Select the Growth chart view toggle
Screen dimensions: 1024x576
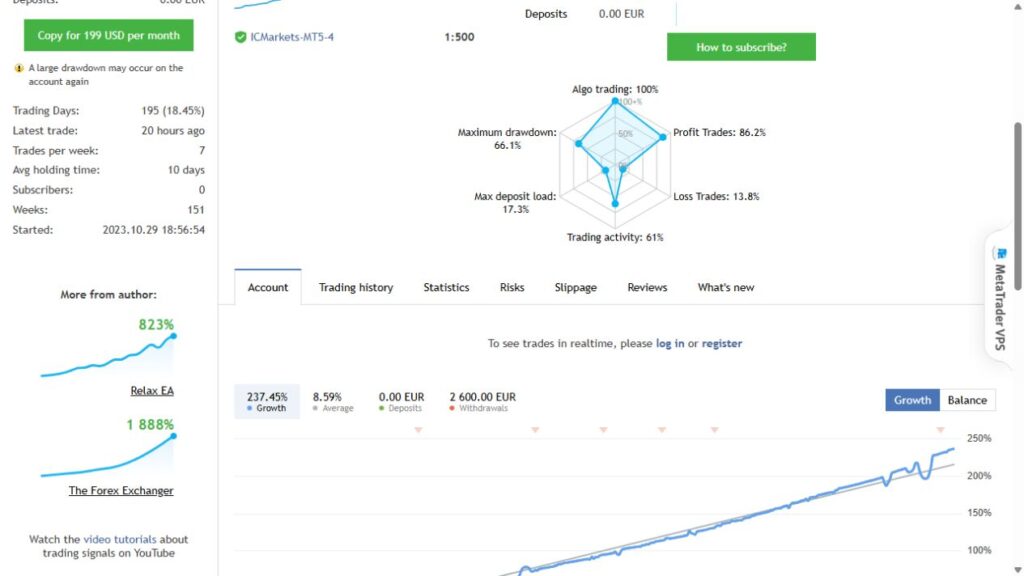[912, 400]
